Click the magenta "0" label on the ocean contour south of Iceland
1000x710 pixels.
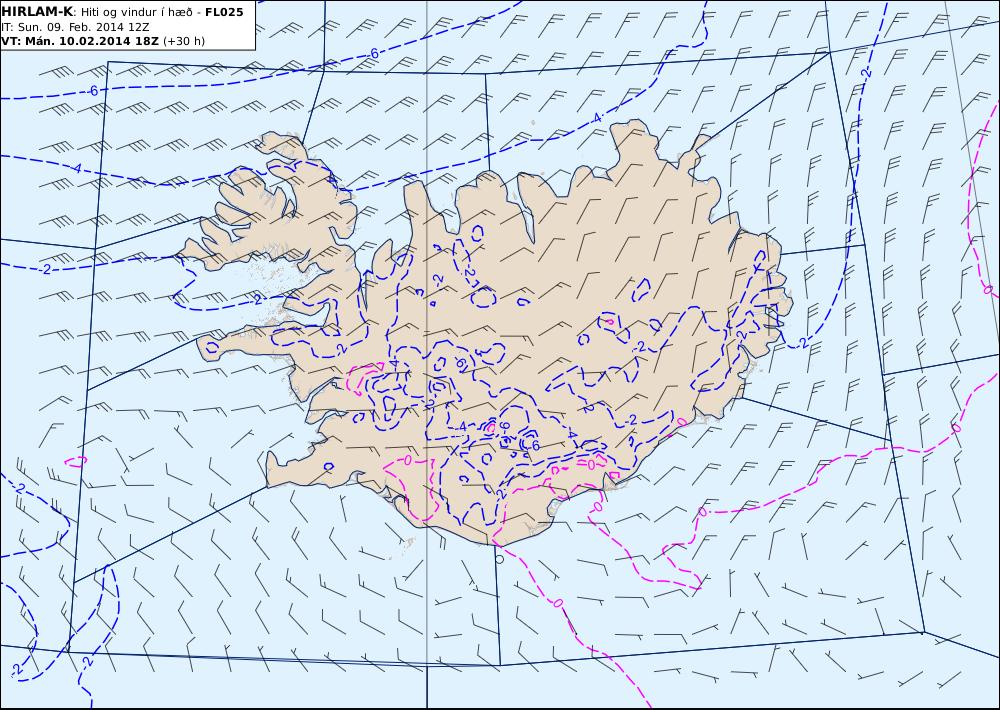(559, 602)
